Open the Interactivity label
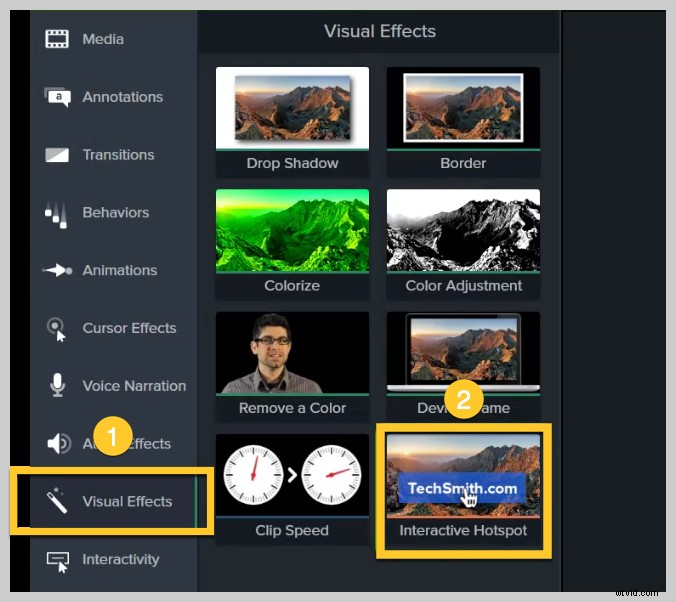Image resolution: width=676 pixels, height=602 pixels. 121,559
